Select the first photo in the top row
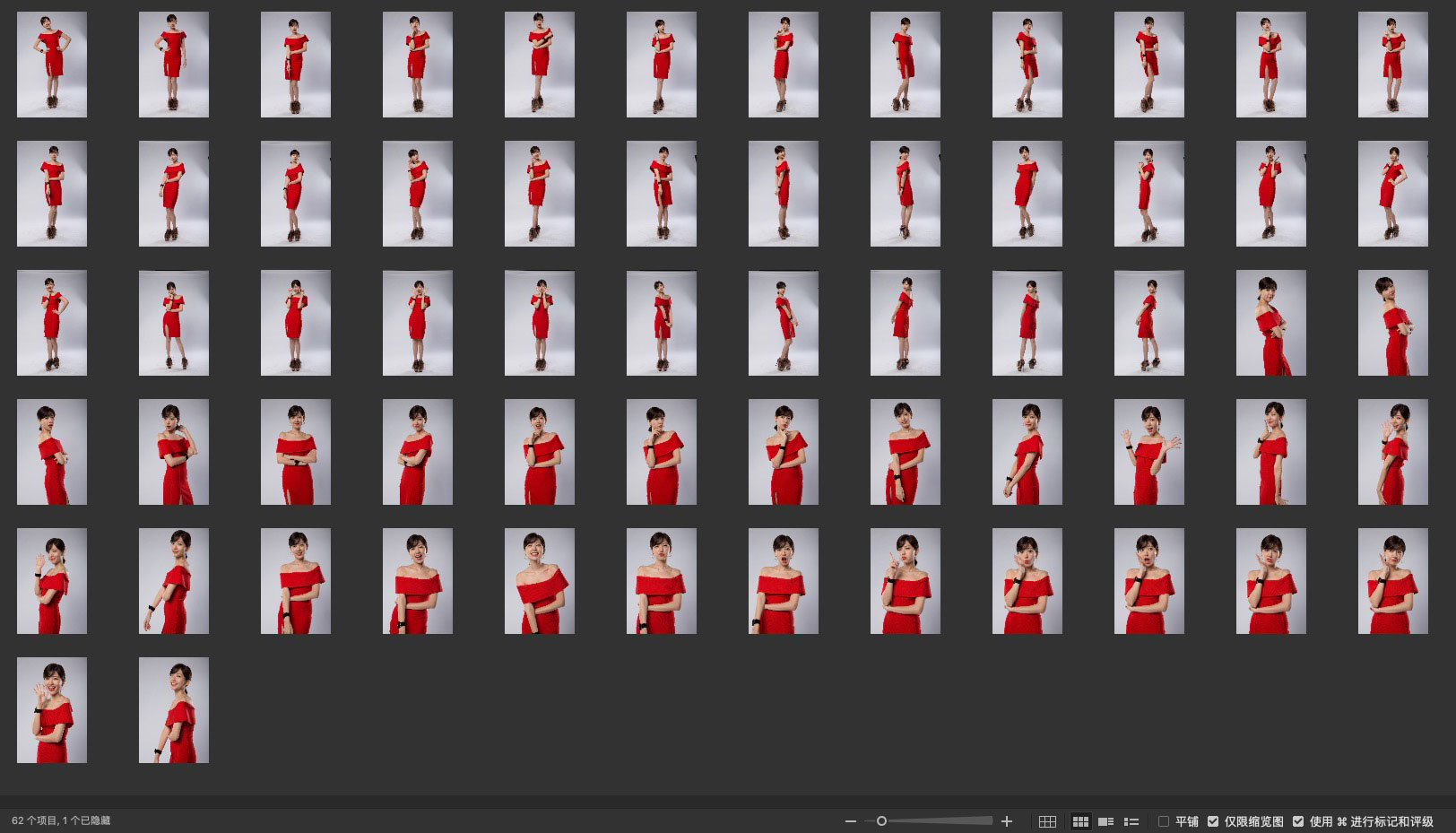The height and width of the screenshot is (833, 1456). 52,65
